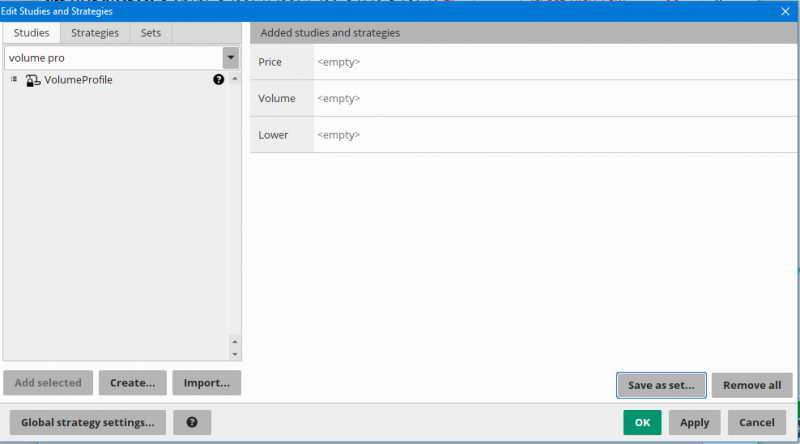Close the Edit Studies and Strategies dialog

point(785,11)
